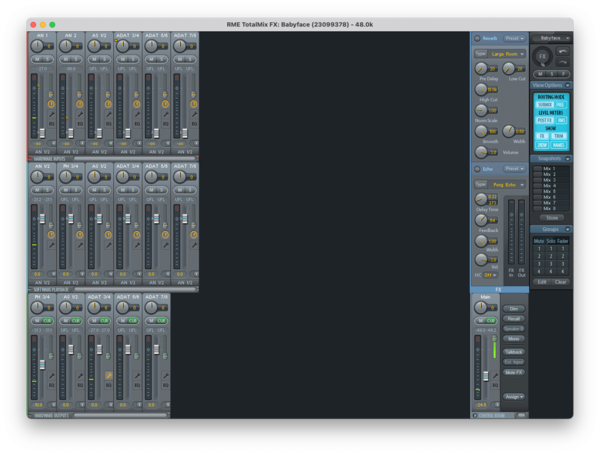Click the Reverb Volume knob
This screenshot has height=454, width=600.
(481, 152)
